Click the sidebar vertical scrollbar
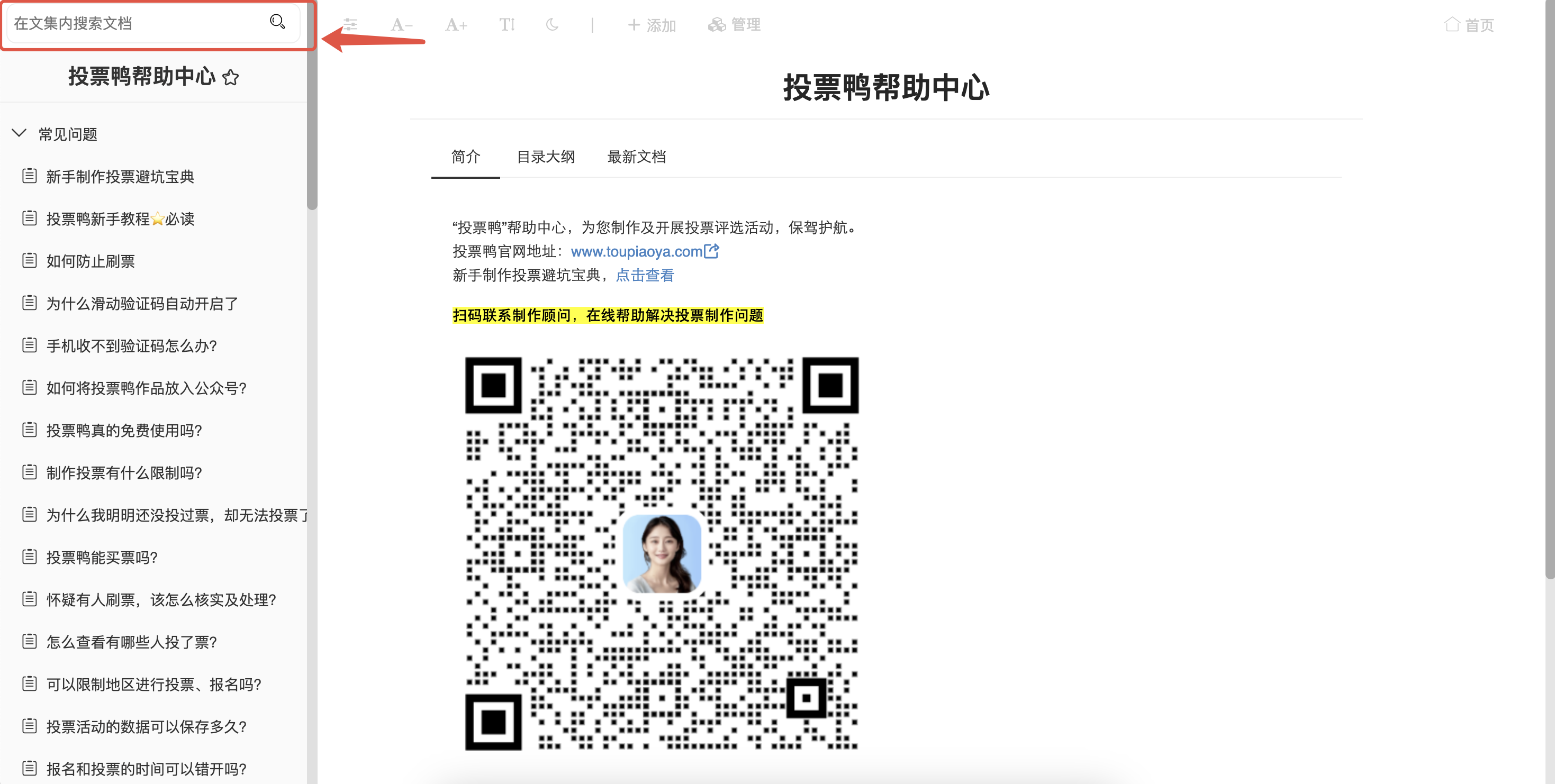Screen dimensions: 1555x784 pos(312,106)
